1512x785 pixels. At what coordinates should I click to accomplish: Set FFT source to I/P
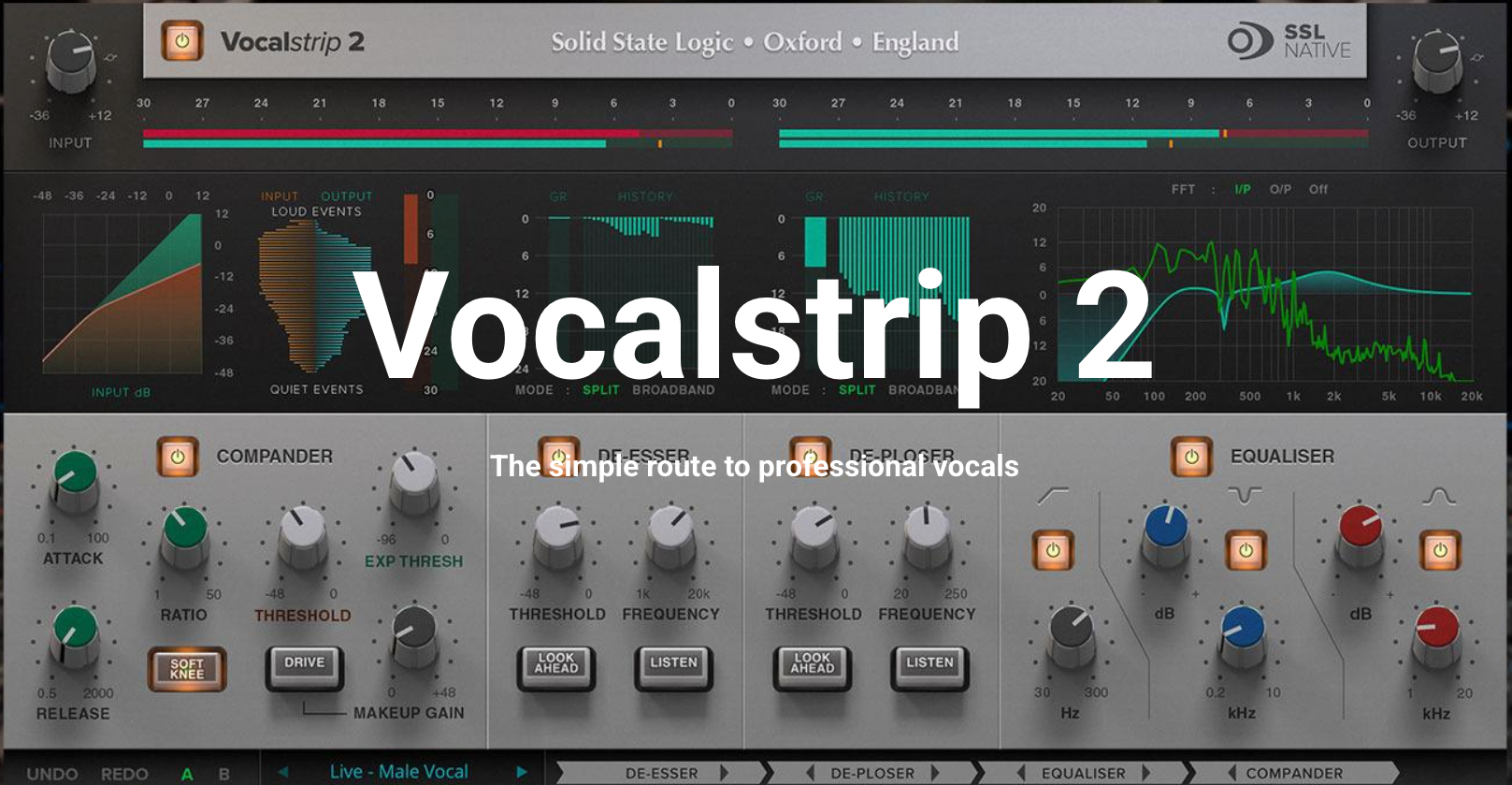(x=1242, y=189)
